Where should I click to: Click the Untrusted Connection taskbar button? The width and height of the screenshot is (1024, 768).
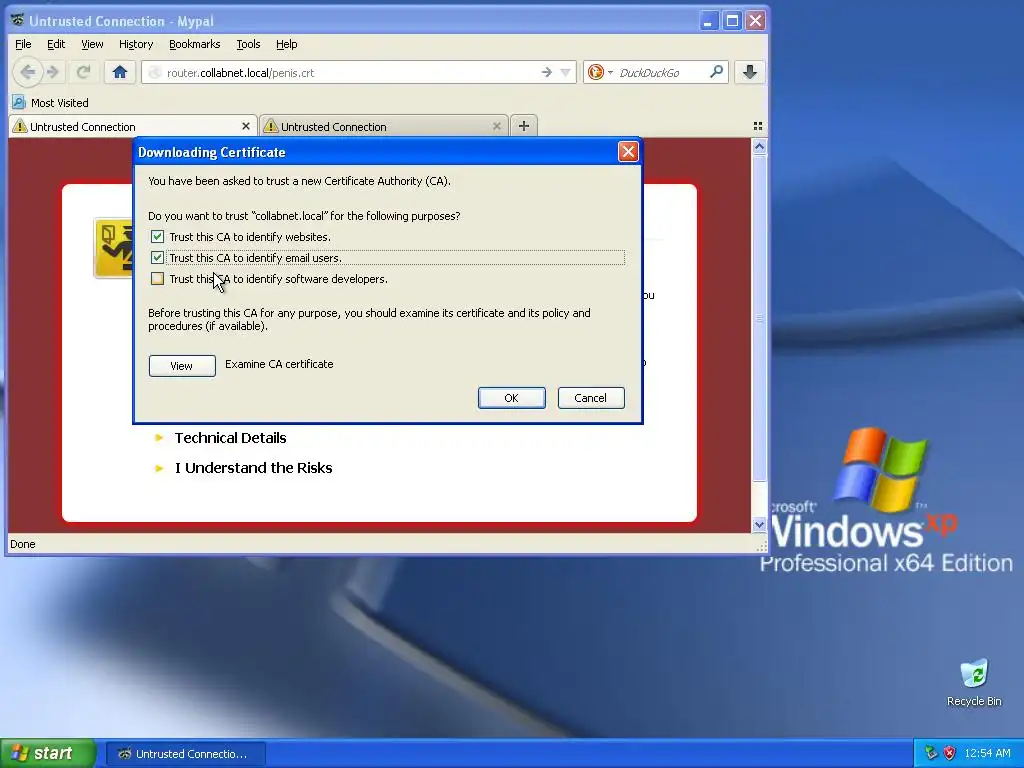click(185, 754)
